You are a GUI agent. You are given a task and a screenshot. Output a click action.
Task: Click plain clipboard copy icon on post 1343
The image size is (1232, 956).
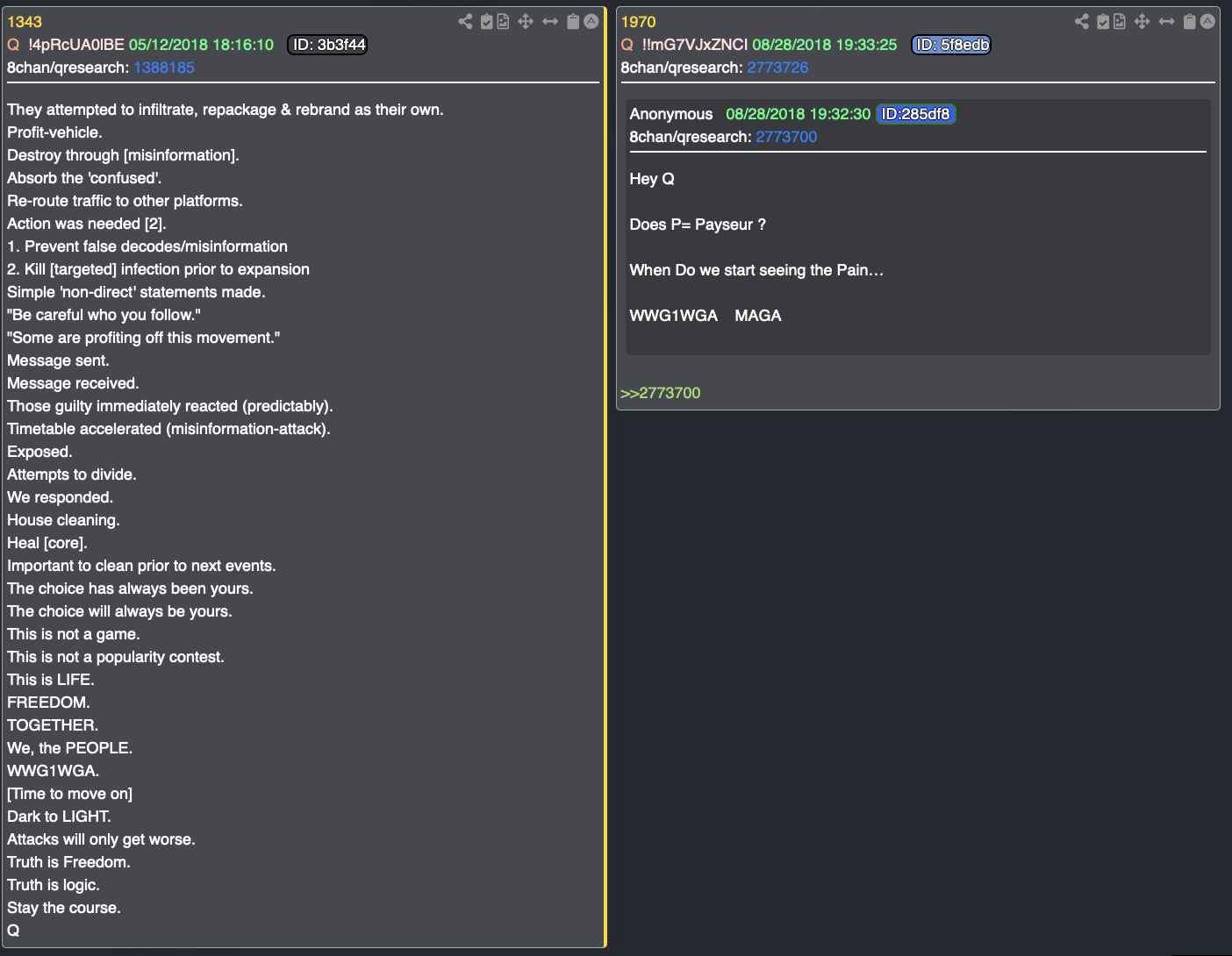pyautogui.click(x=573, y=22)
